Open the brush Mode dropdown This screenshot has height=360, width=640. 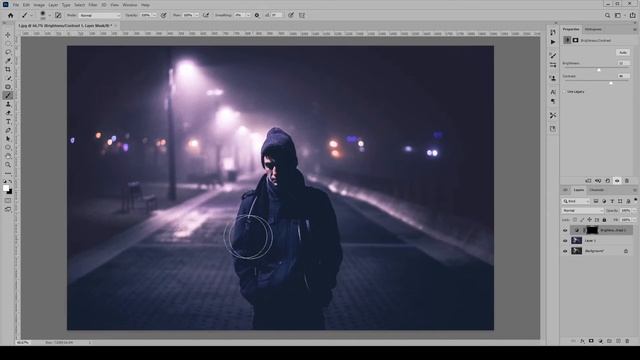point(100,15)
